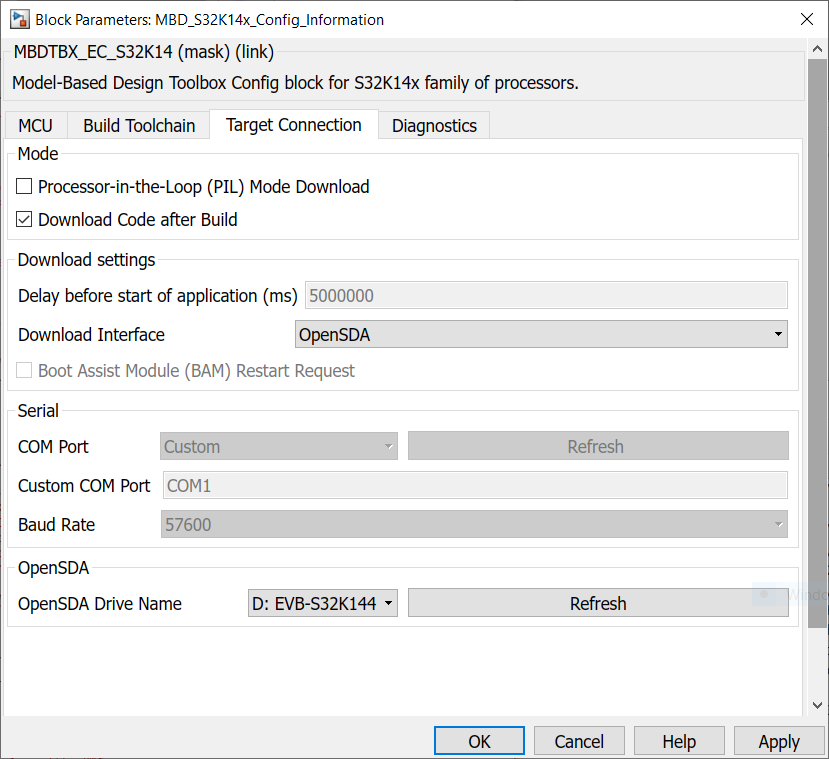Apply the block parameter changes
Image resolution: width=829 pixels, height=759 pixels.
pos(779,741)
